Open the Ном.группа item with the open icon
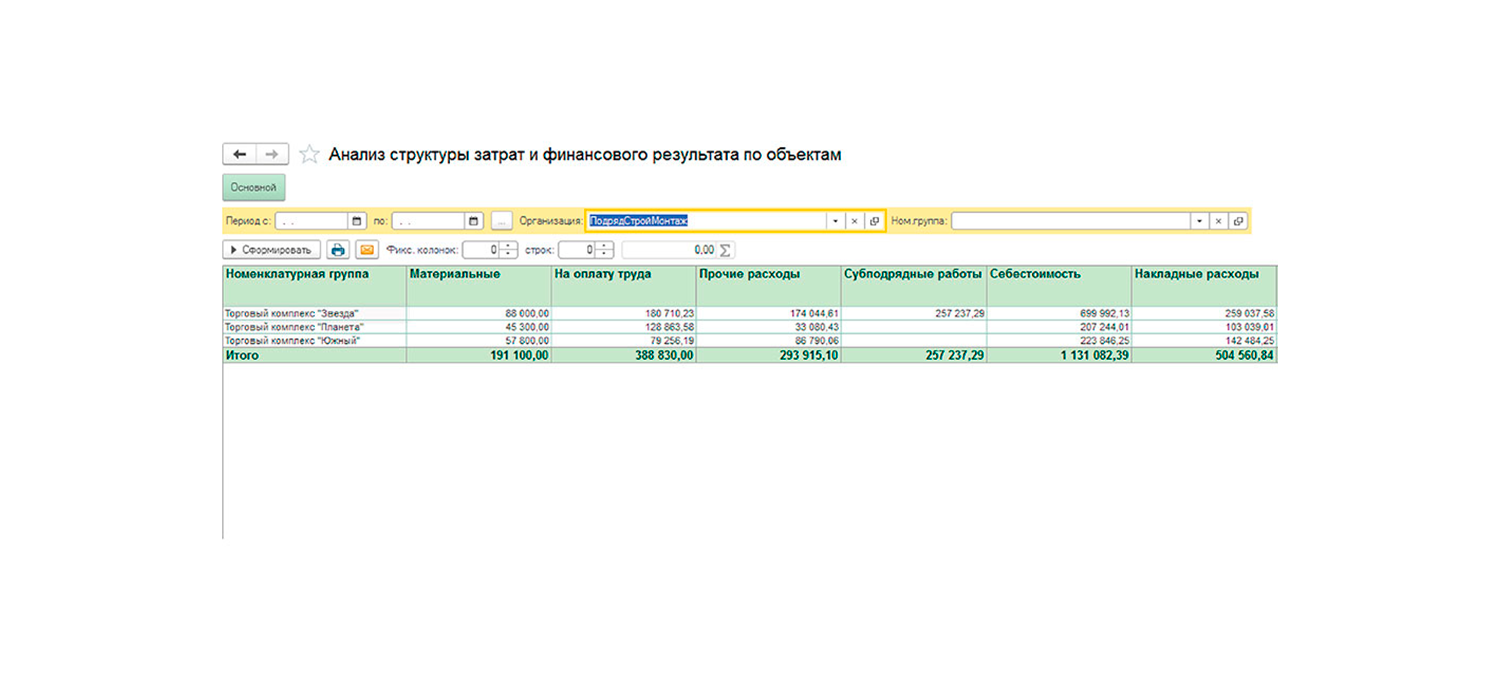 (x=1238, y=221)
